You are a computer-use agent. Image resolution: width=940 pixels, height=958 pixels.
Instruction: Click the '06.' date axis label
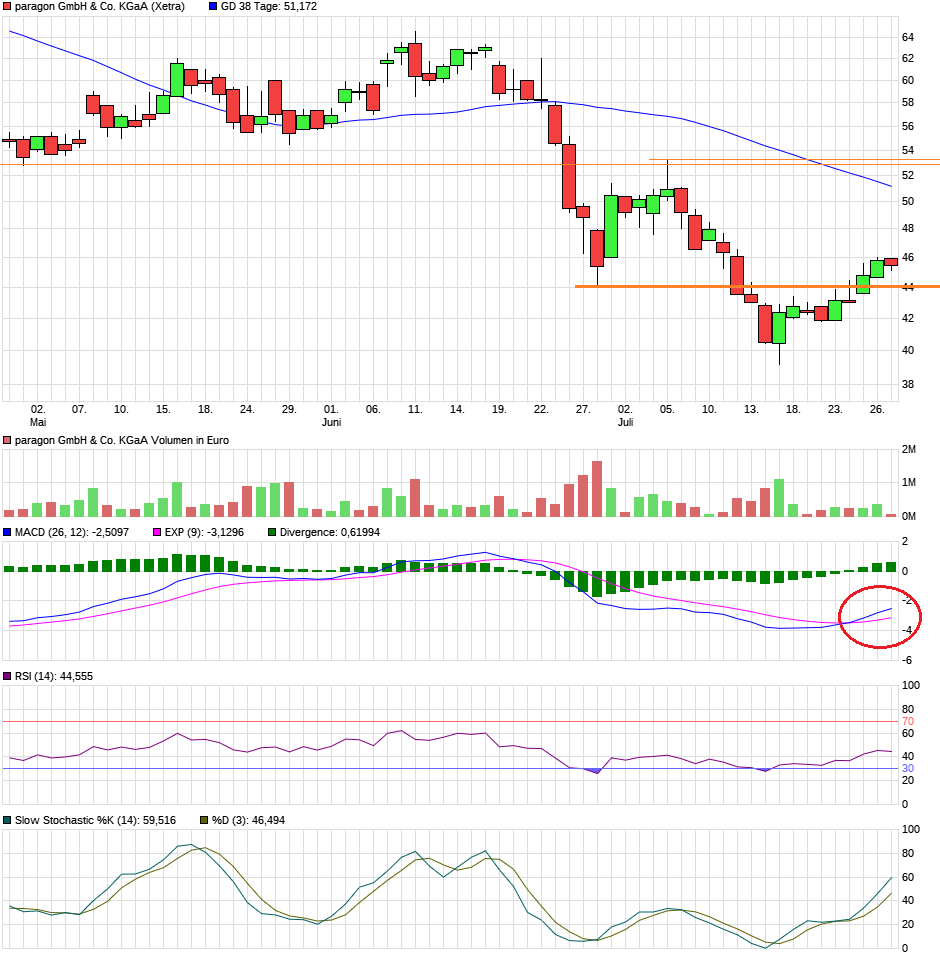(x=373, y=409)
